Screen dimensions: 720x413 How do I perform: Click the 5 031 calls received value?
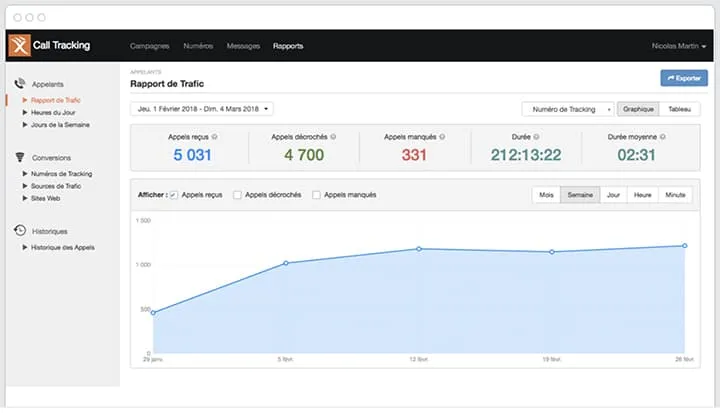tap(192, 155)
